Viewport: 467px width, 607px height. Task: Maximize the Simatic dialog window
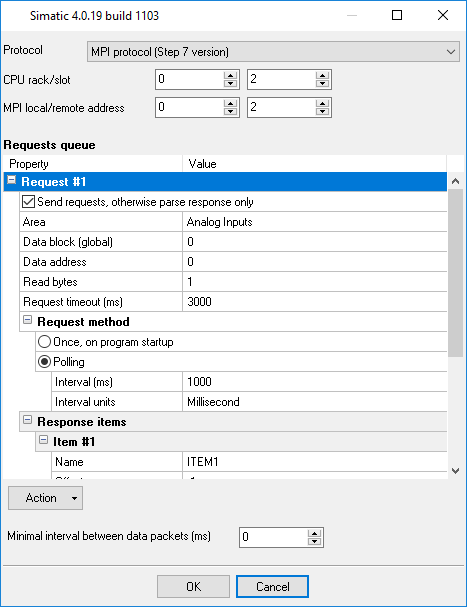click(397, 15)
